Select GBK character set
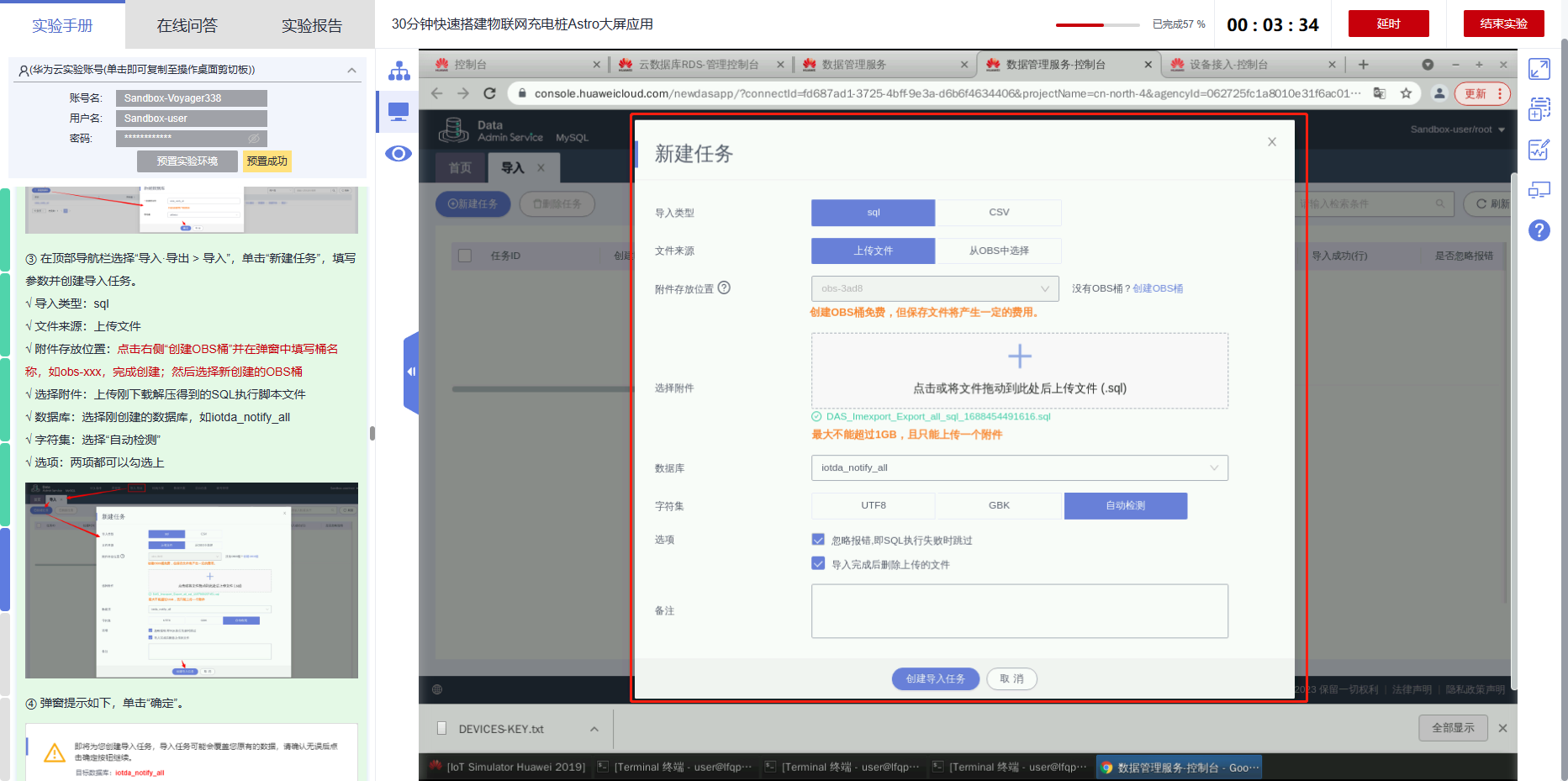Screen dimensions: 1568x781 coord(1000,505)
